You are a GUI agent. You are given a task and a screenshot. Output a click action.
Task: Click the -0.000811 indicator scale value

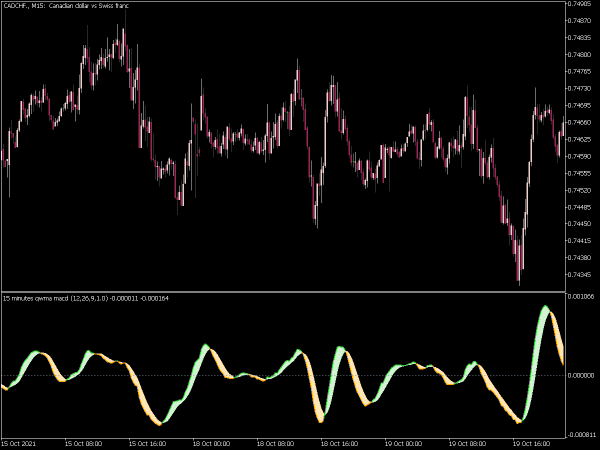pos(582,435)
